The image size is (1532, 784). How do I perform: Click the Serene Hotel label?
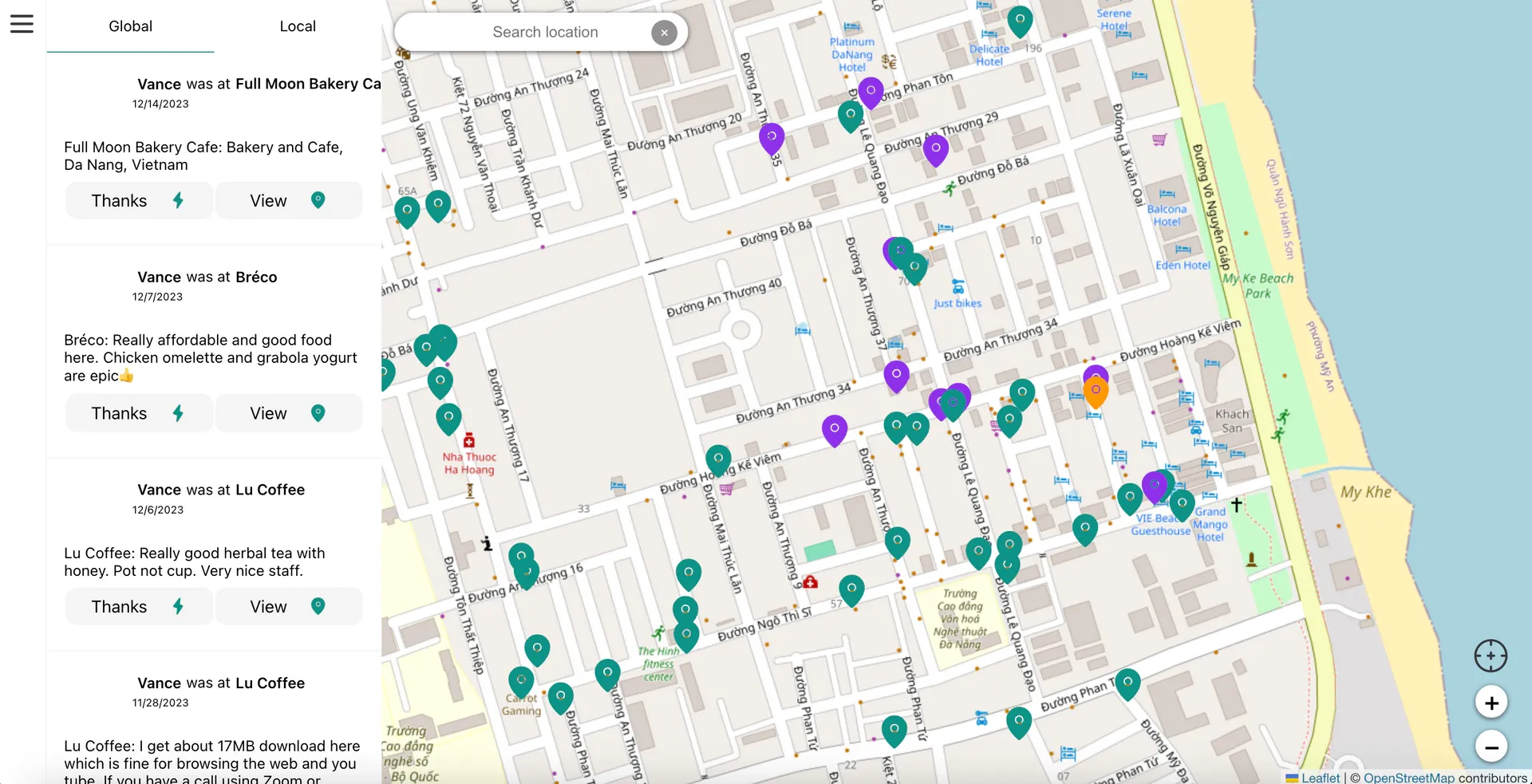coord(1114,20)
